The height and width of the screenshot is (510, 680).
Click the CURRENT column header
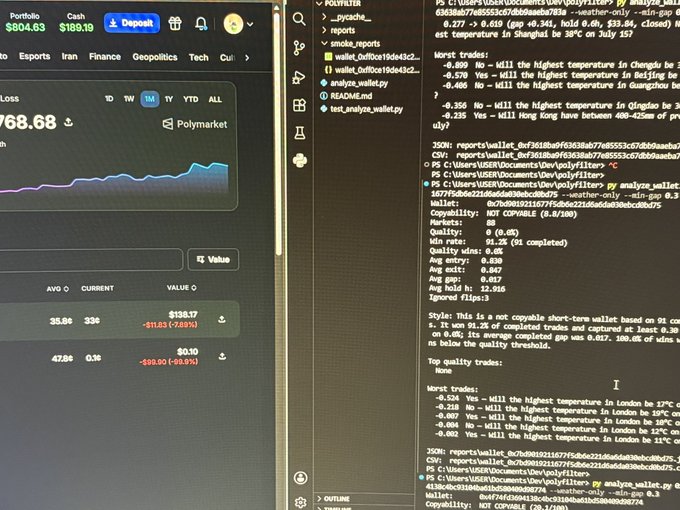pyautogui.click(x=98, y=288)
